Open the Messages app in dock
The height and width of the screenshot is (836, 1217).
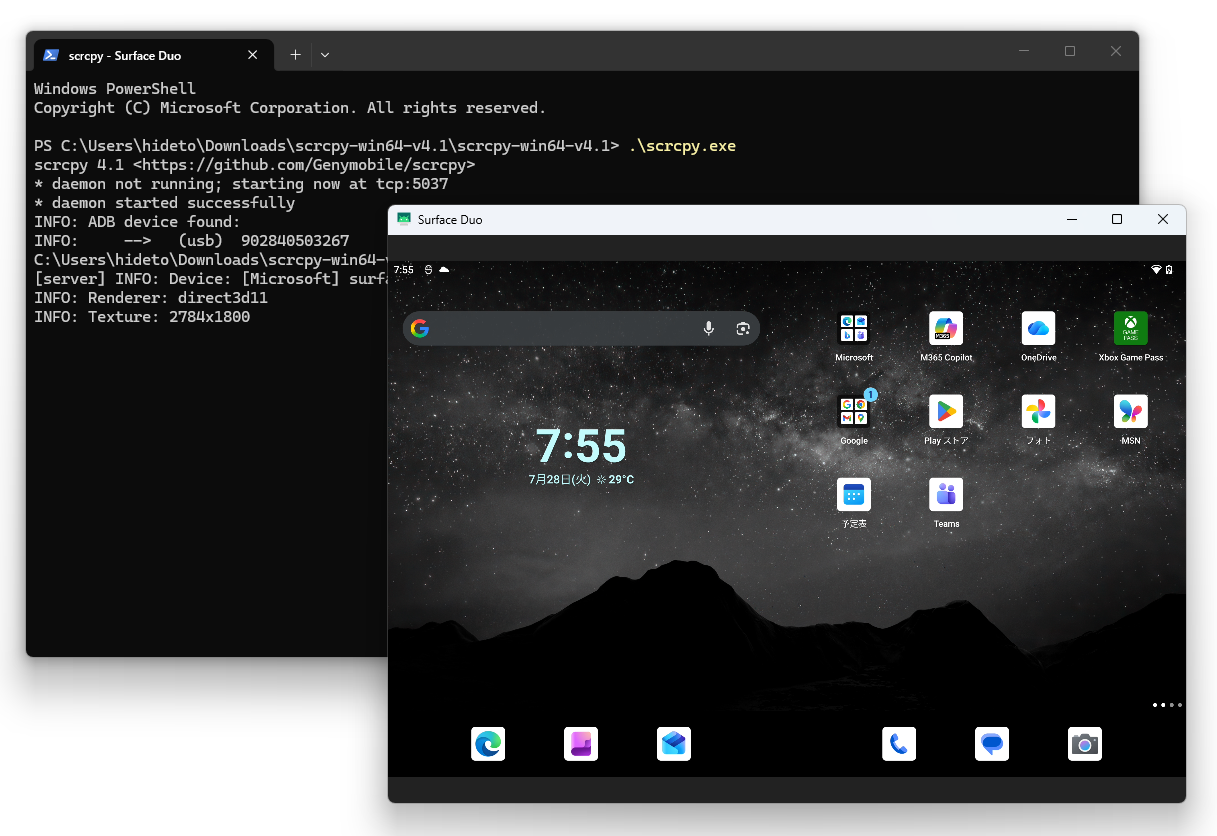(x=992, y=744)
